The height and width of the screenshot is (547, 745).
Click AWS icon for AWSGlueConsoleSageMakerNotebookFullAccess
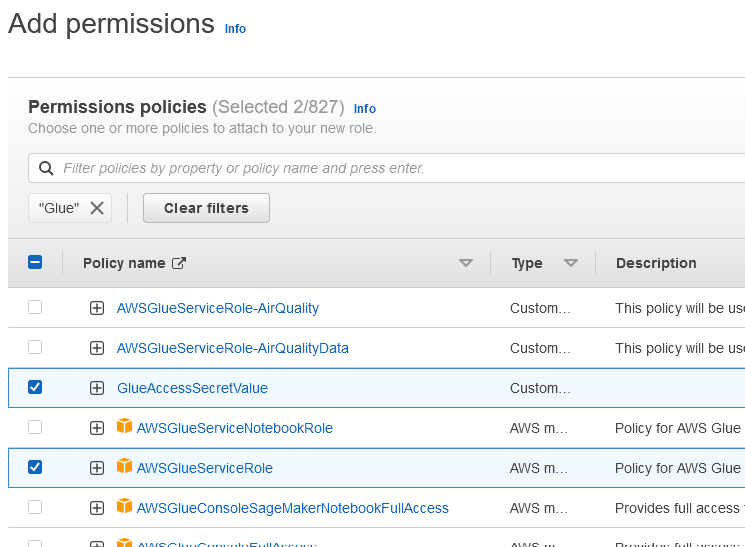(x=124, y=507)
